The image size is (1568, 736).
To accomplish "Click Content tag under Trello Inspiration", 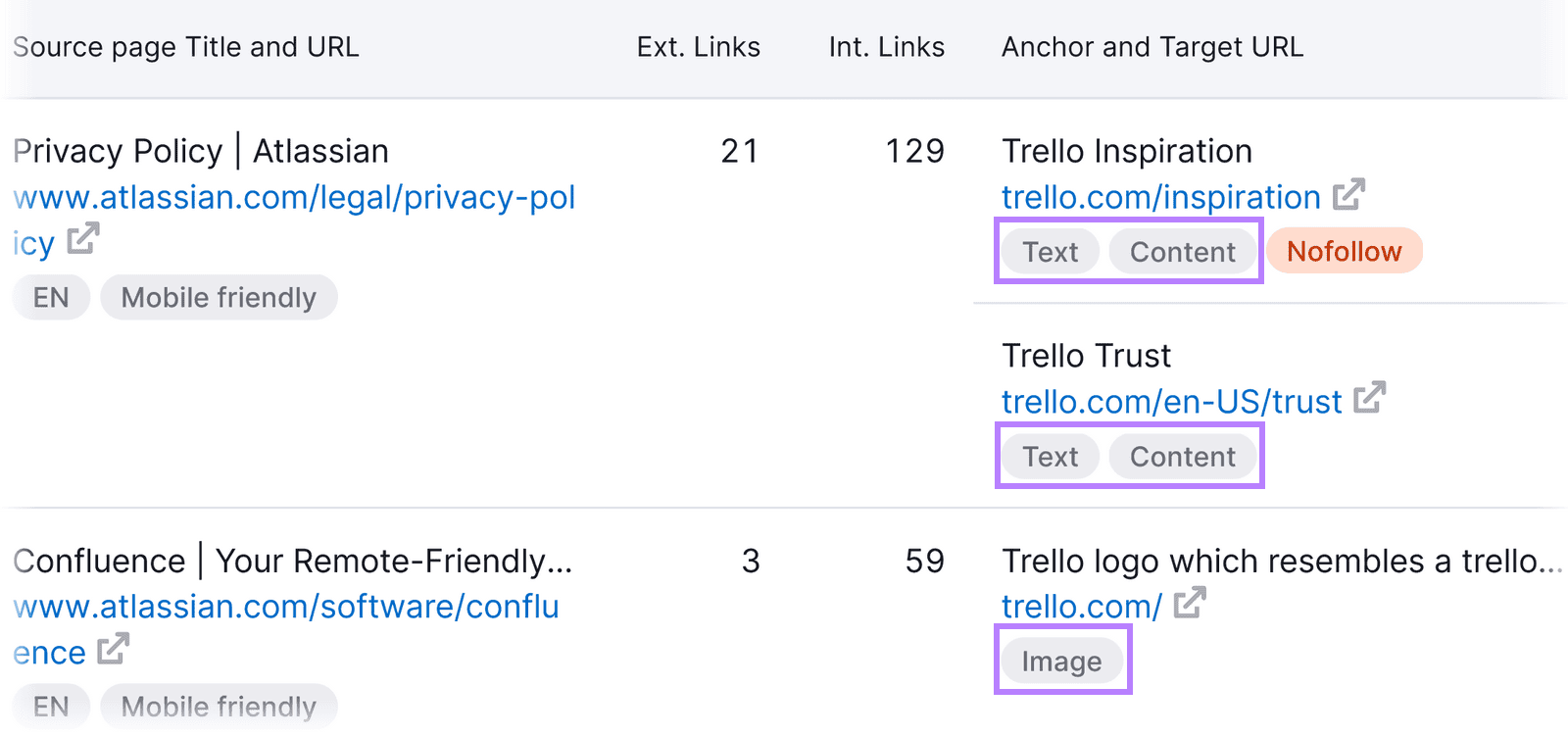I will click(1182, 253).
